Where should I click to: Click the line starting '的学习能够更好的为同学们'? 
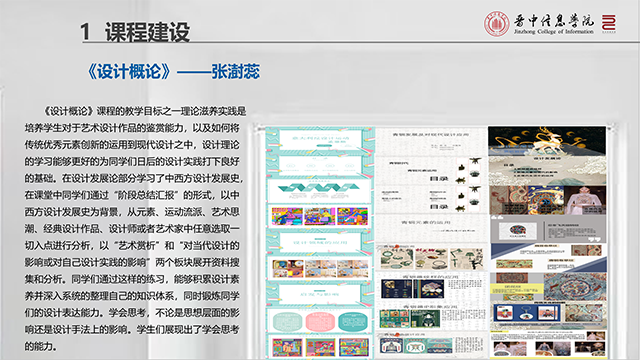(132, 161)
